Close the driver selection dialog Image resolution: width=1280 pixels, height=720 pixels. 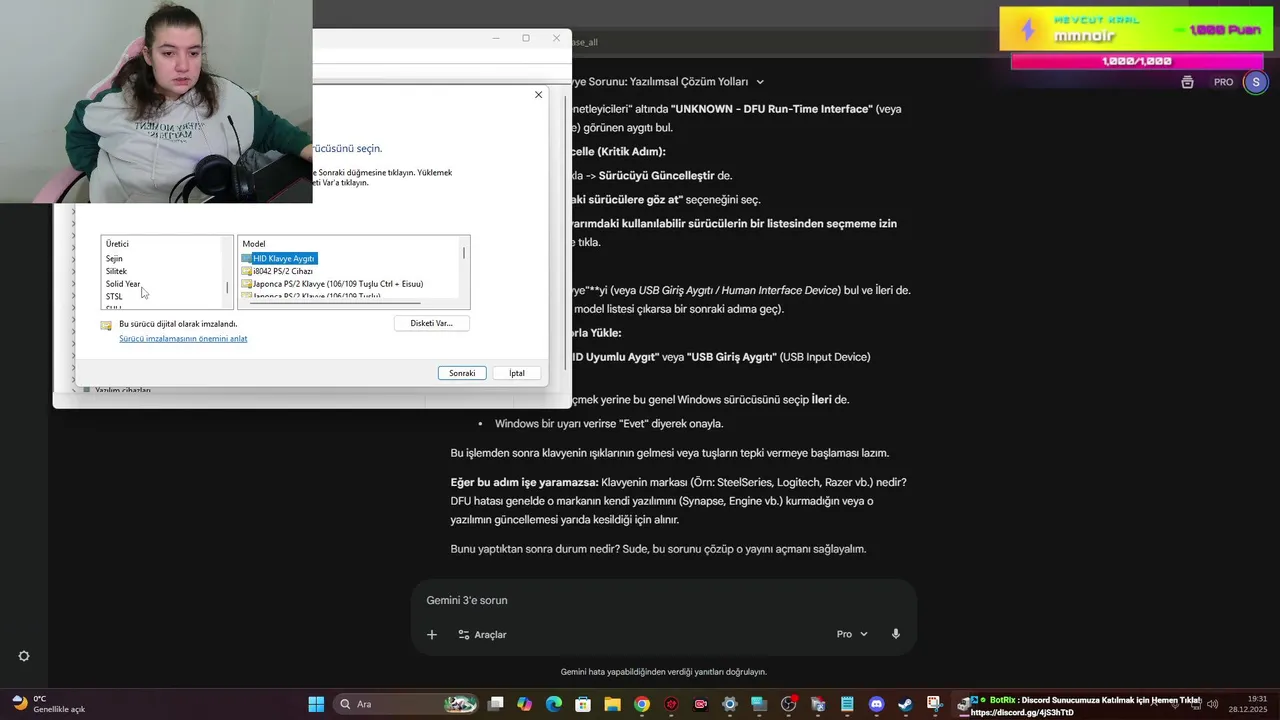[x=538, y=95]
